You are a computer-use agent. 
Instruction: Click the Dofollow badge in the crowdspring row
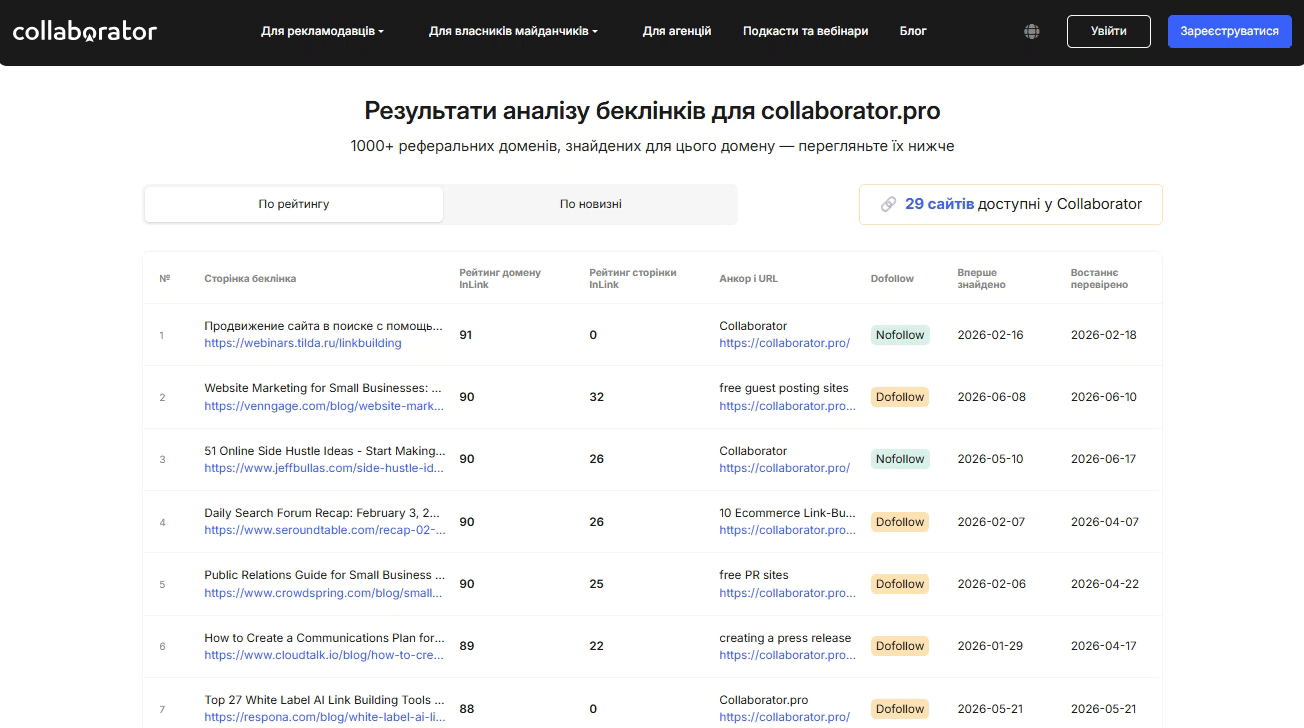tap(900, 584)
